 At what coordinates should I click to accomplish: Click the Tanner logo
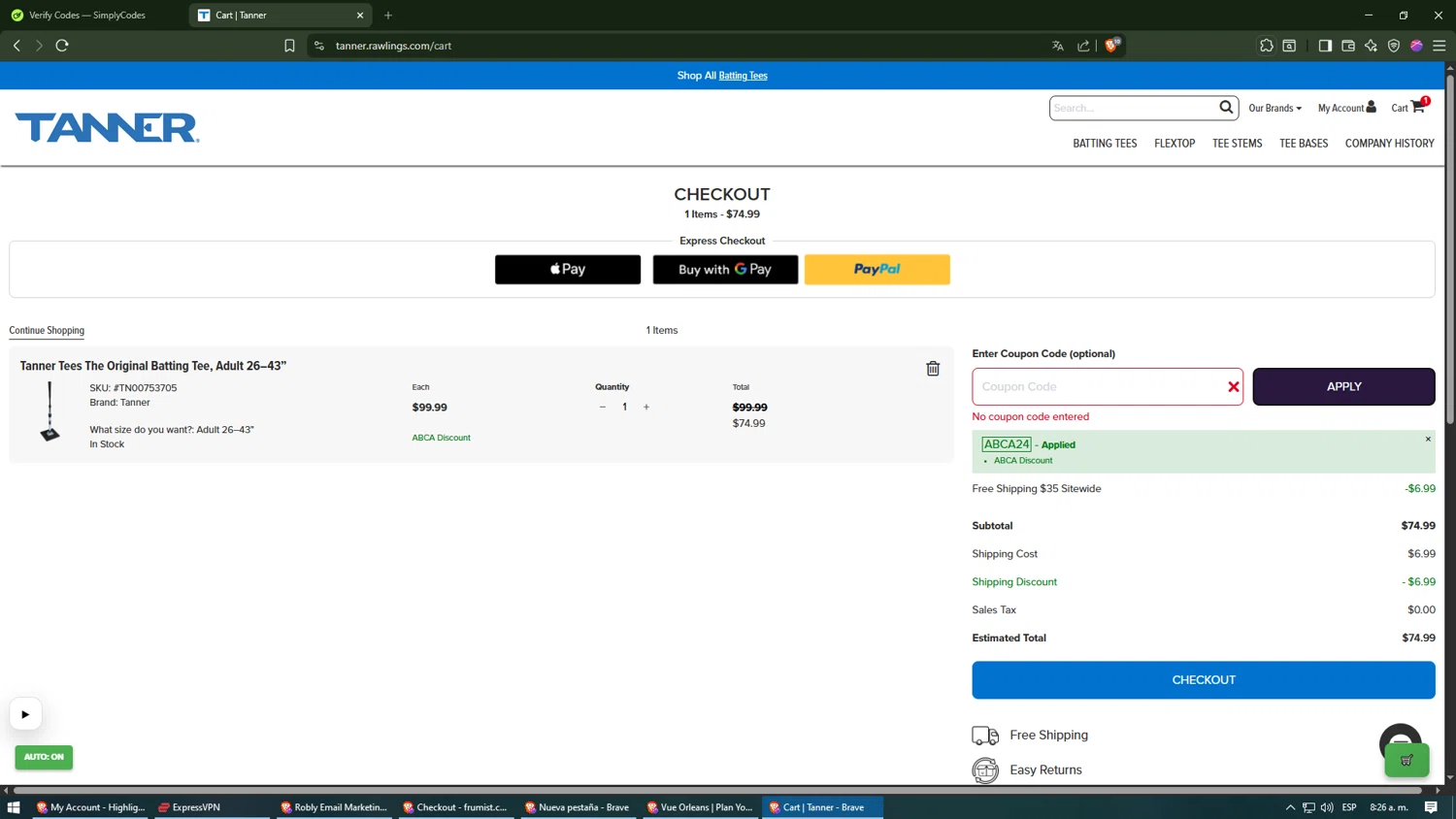coord(107,128)
